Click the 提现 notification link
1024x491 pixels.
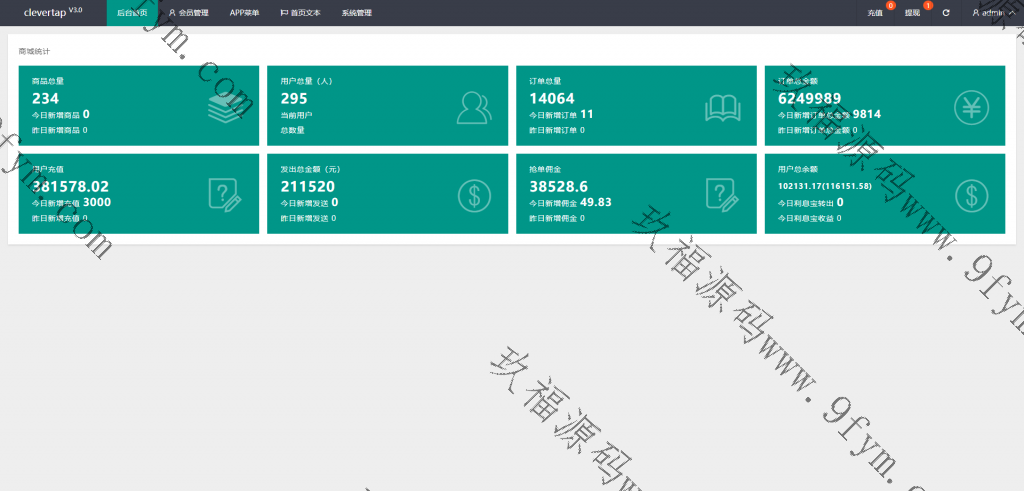pyautogui.click(x=912, y=13)
